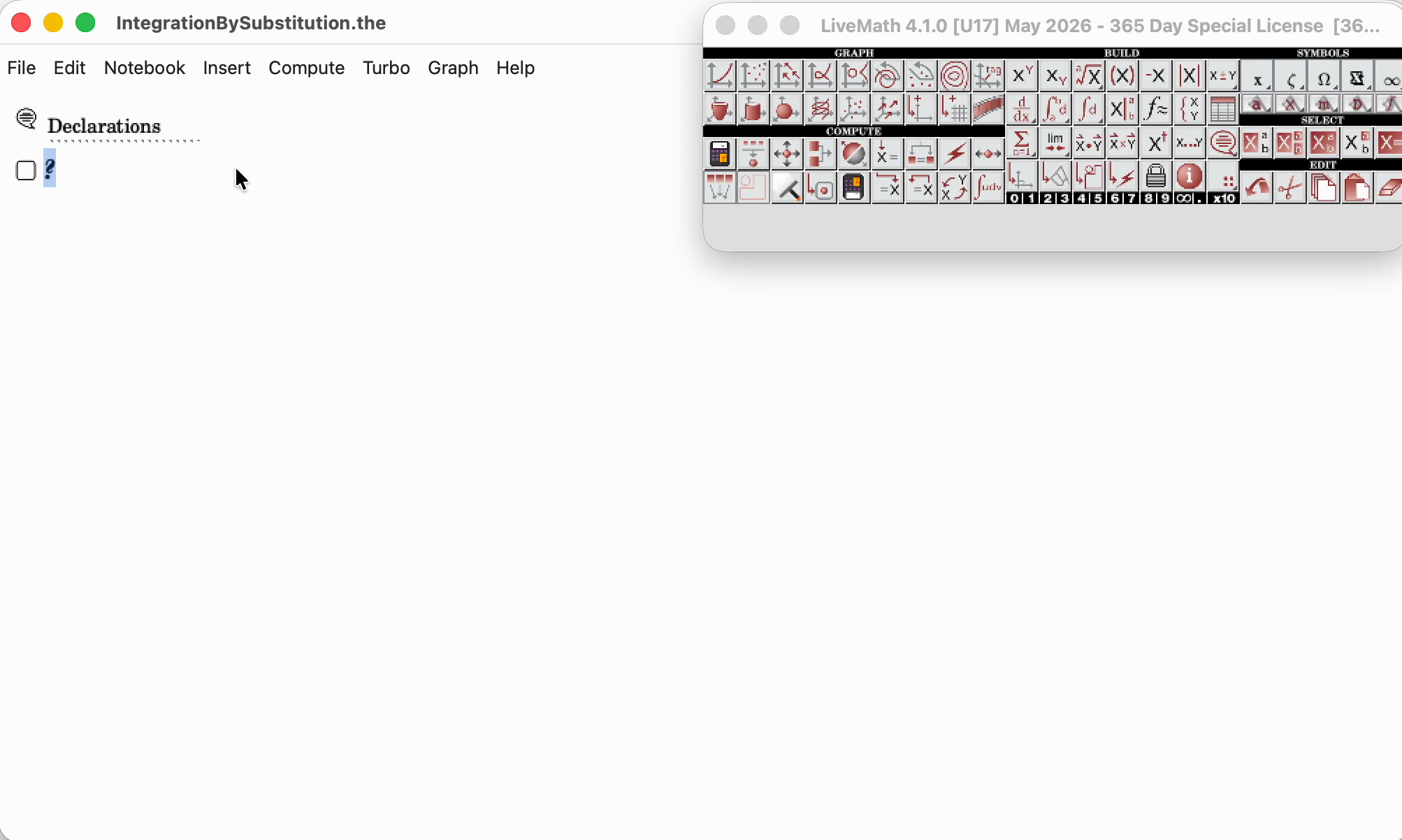Open the X plus-minus Y dropdown
The image size is (1402, 840).
[1223, 75]
